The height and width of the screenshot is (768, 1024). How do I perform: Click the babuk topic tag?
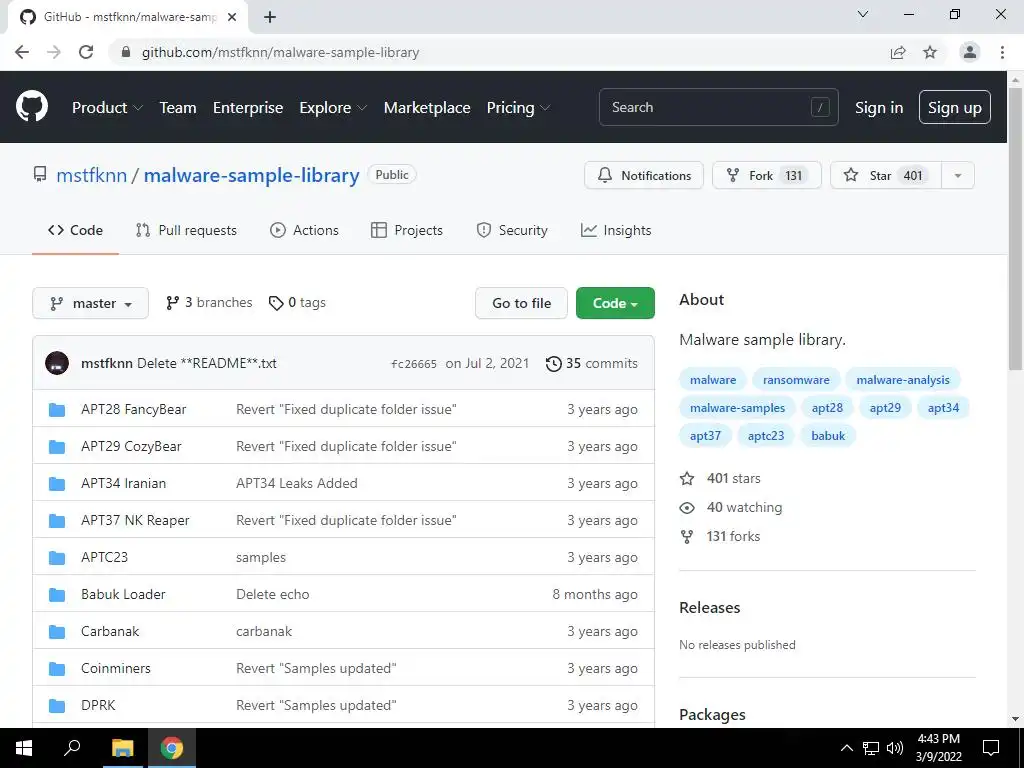[828, 436]
